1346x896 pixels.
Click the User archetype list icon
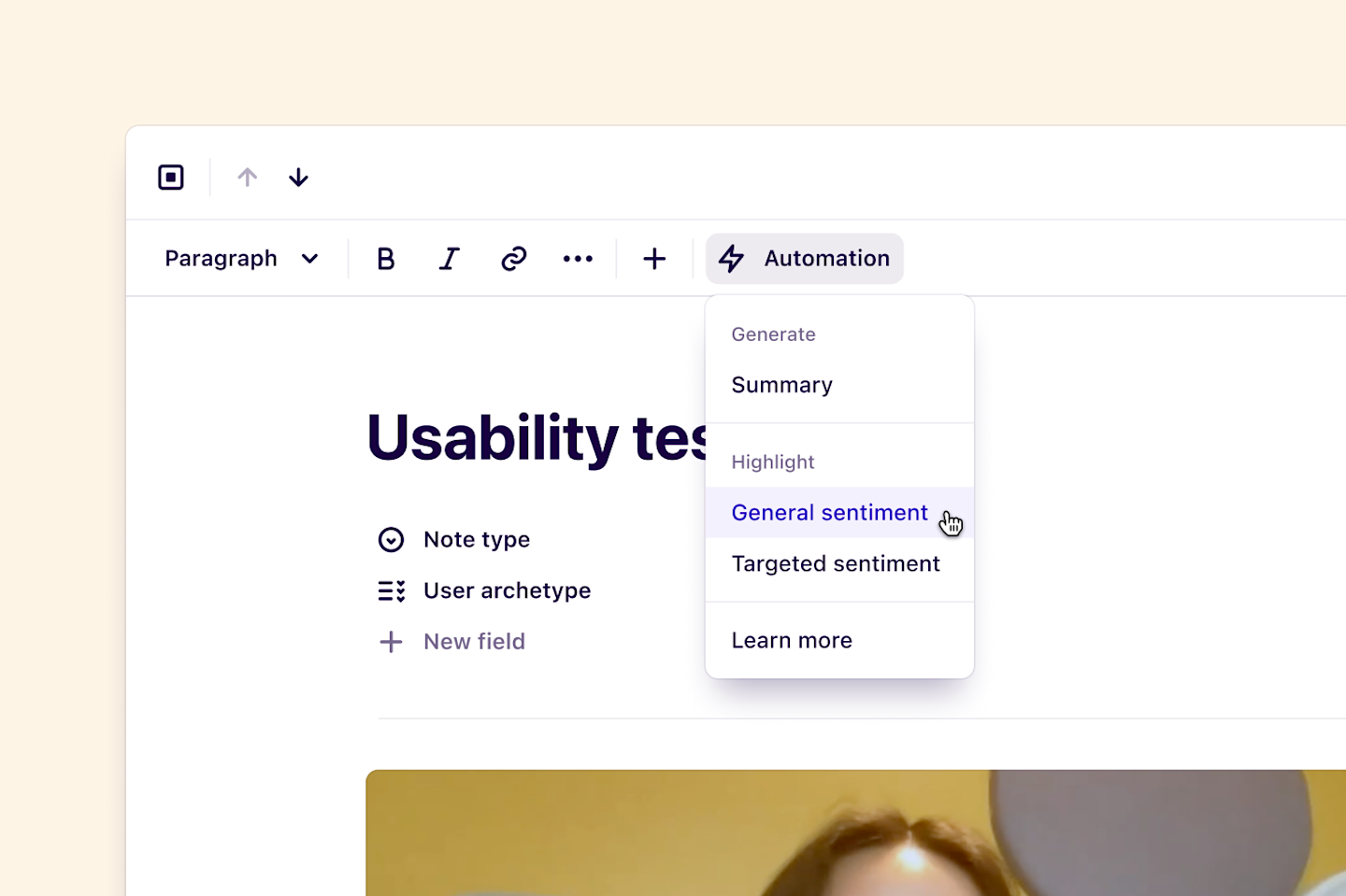(391, 591)
